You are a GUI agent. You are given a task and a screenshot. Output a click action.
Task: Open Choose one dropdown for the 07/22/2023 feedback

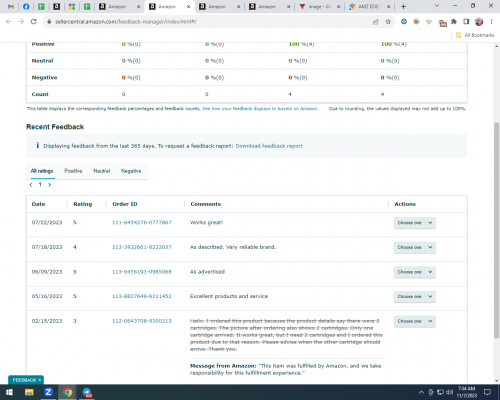click(415, 223)
